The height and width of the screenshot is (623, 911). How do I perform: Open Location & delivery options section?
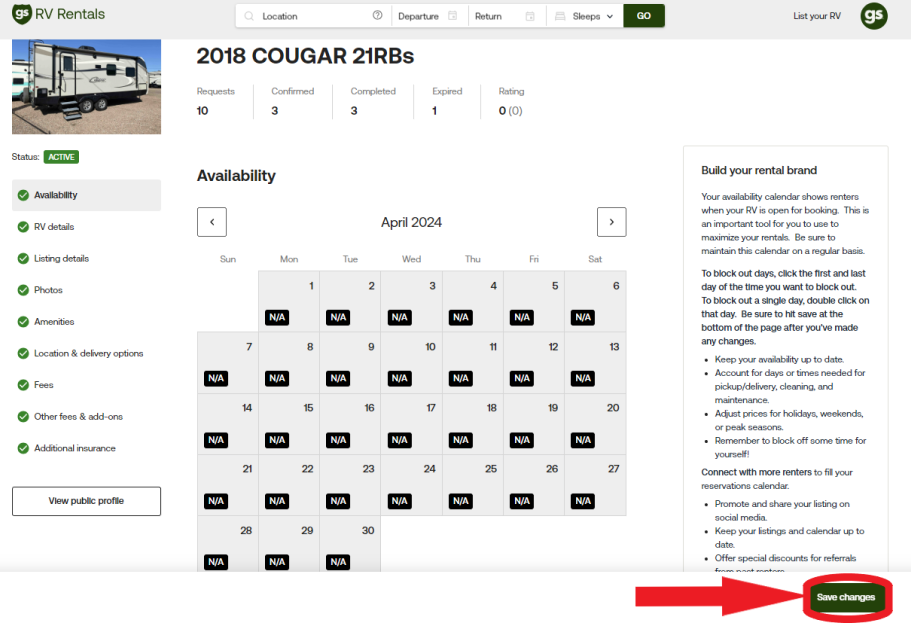[x=88, y=353]
